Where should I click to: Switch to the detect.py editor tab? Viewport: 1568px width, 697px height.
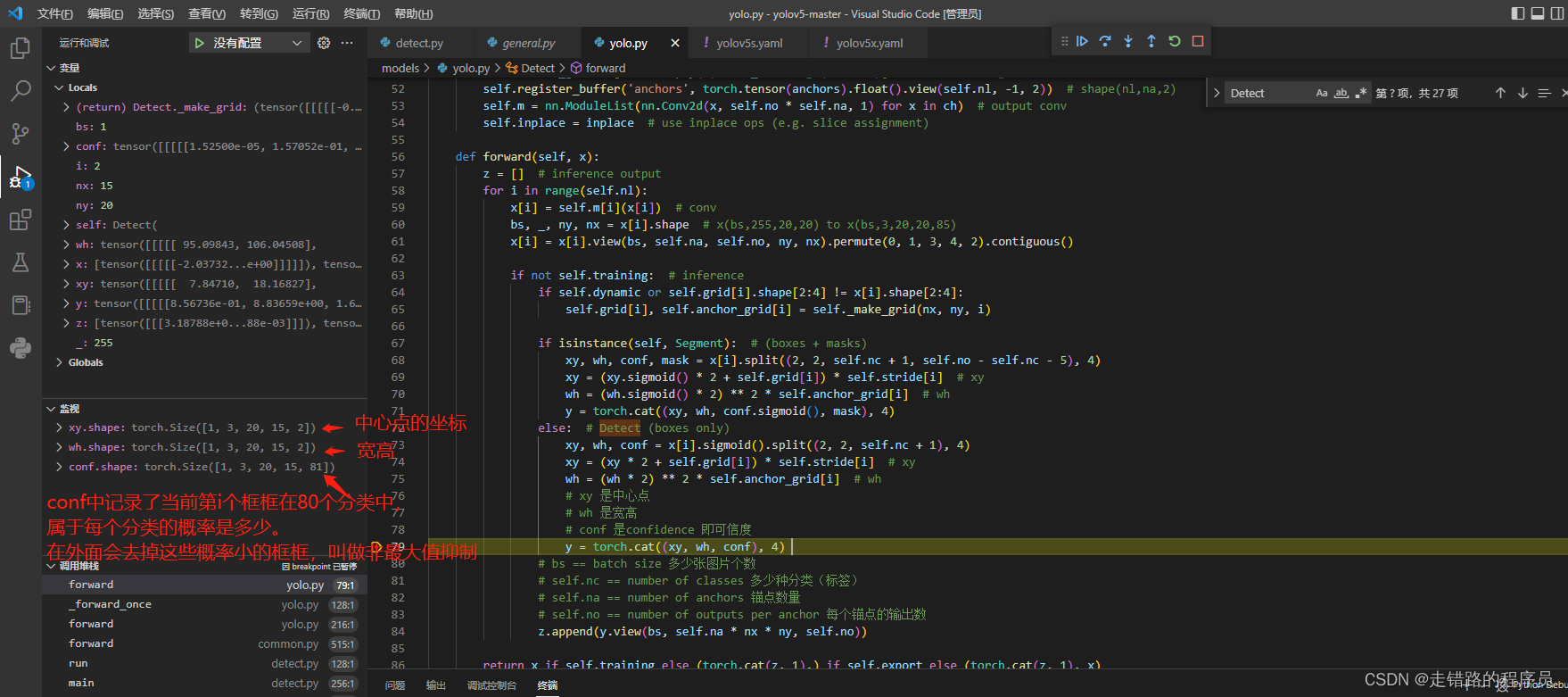click(x=418, y=43)
